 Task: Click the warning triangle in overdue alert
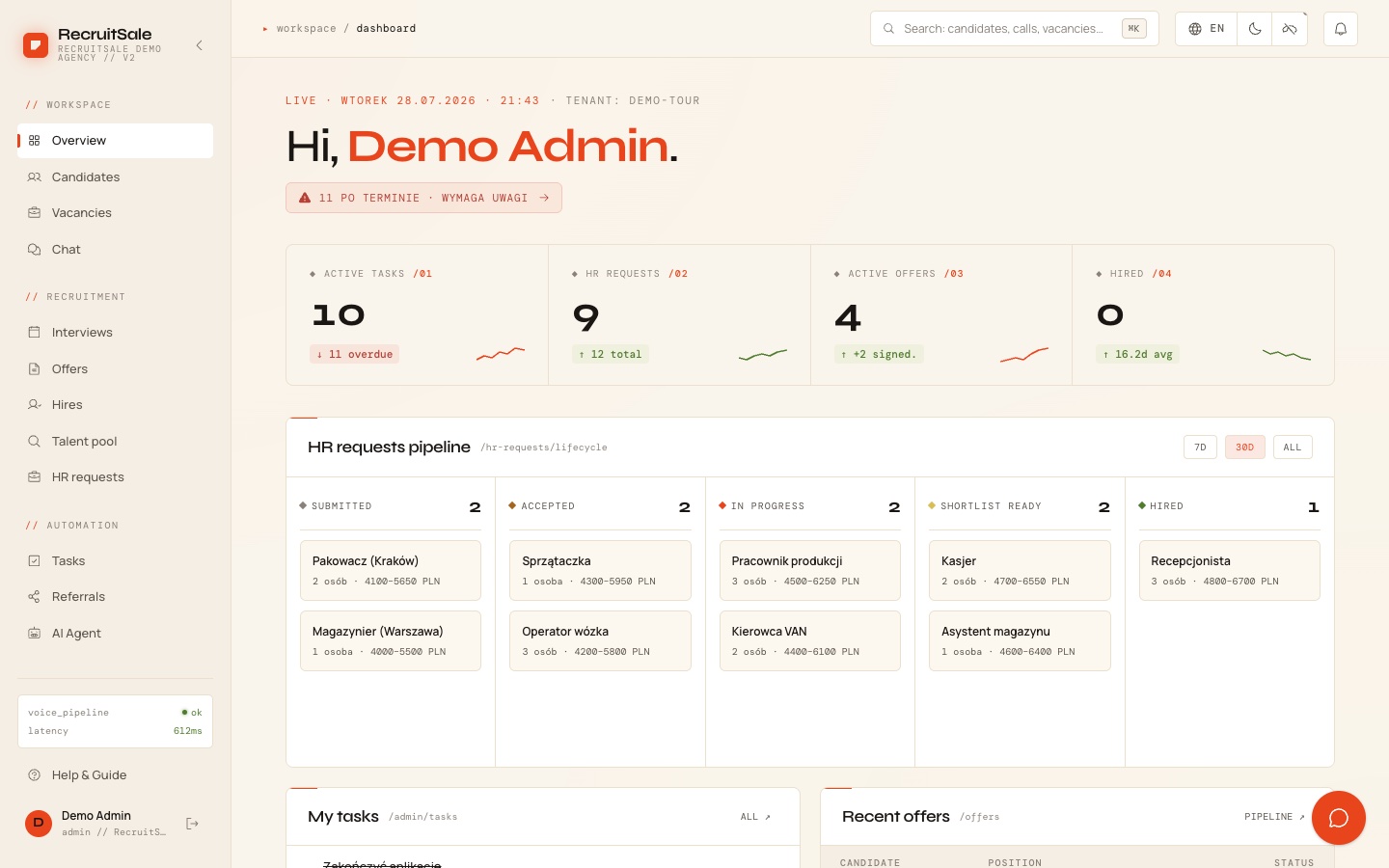(305, 198)
